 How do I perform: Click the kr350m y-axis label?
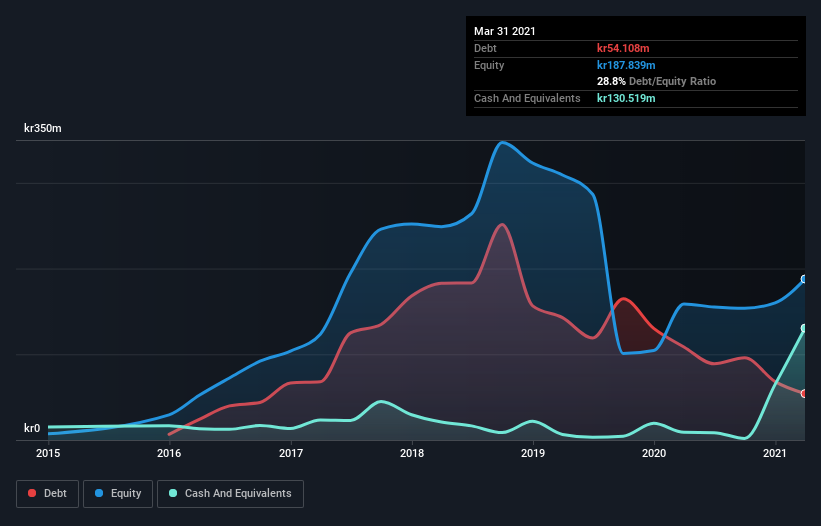pos(43,128)
